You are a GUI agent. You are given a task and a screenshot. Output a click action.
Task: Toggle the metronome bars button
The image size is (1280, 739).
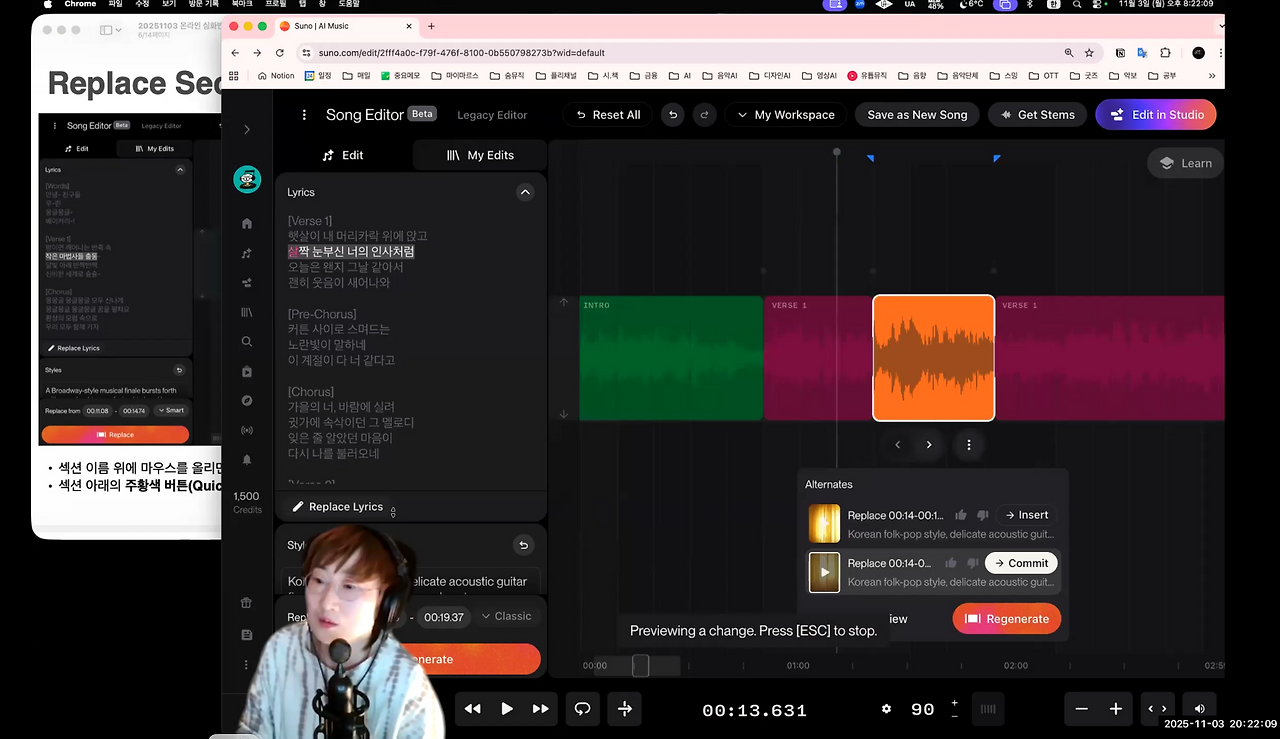point(988,709)
